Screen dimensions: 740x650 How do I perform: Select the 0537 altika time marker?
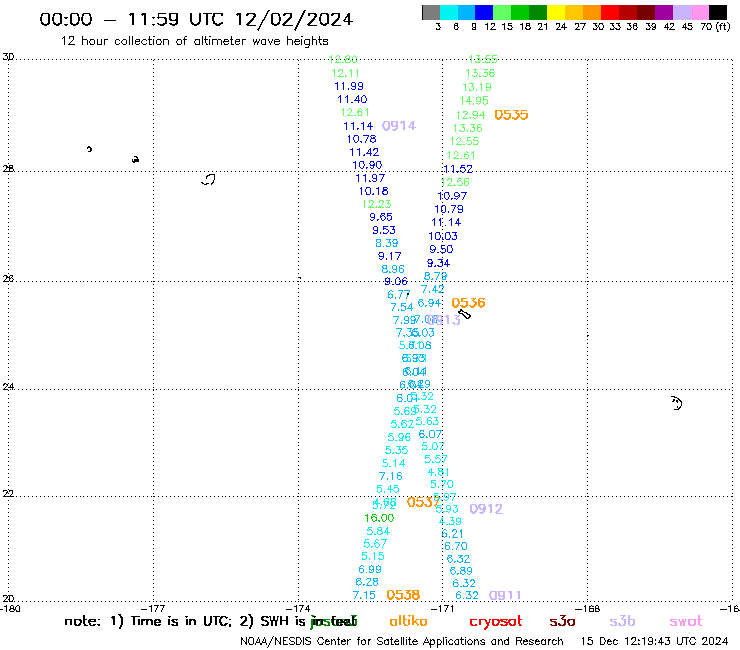coord(423,502)
